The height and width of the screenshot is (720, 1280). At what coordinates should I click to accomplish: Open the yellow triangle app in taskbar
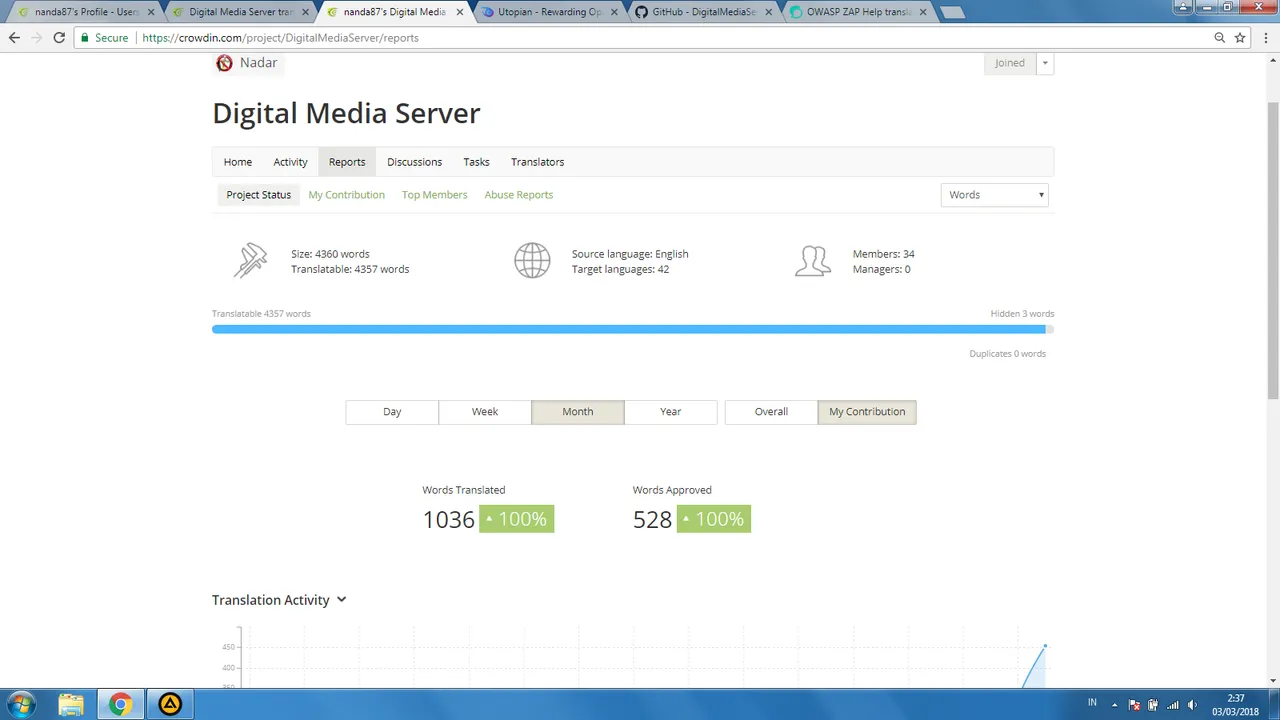(170, 704)
